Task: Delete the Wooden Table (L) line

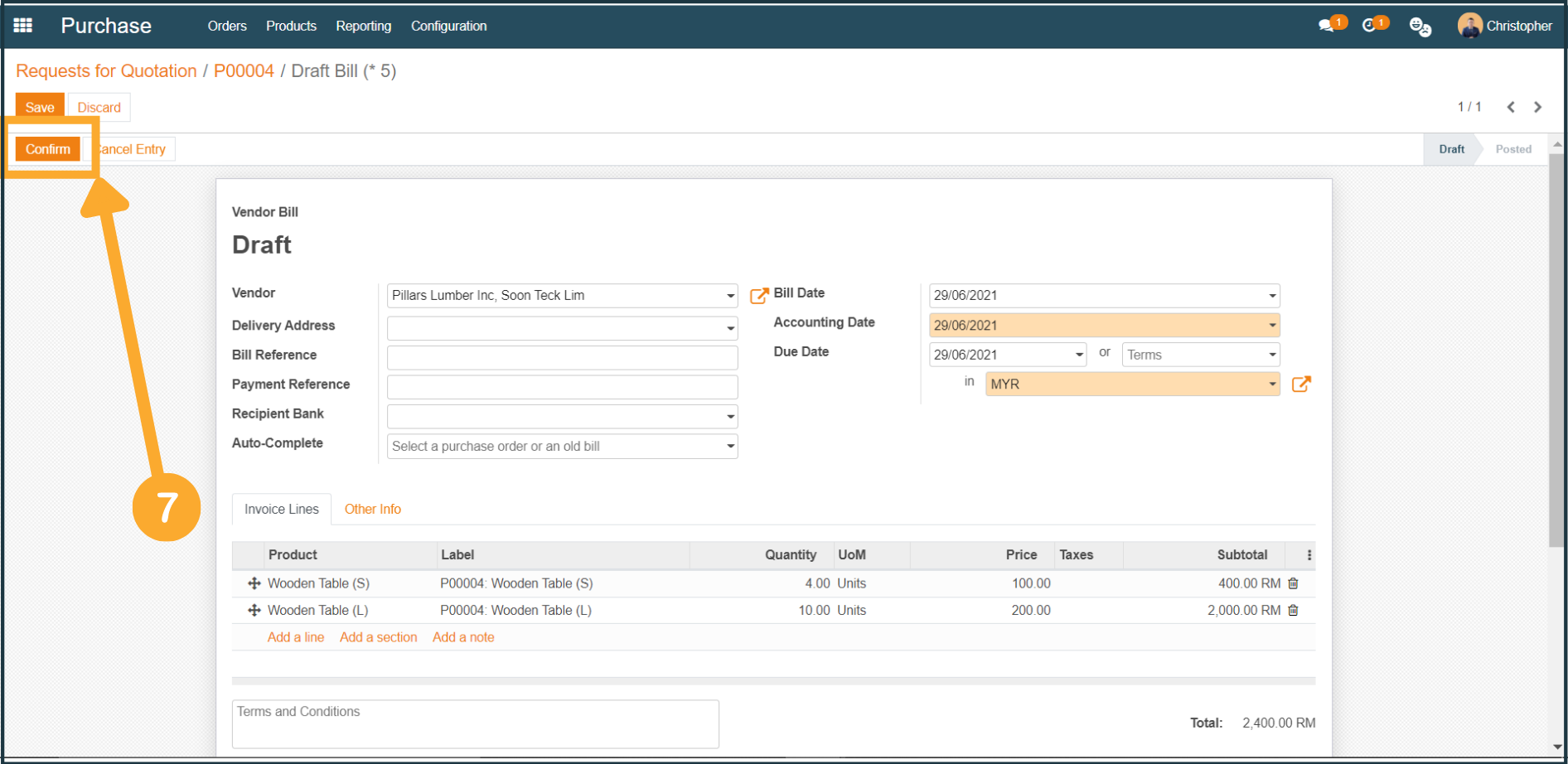Action: pyautogui.click(x=1293, y=611)
